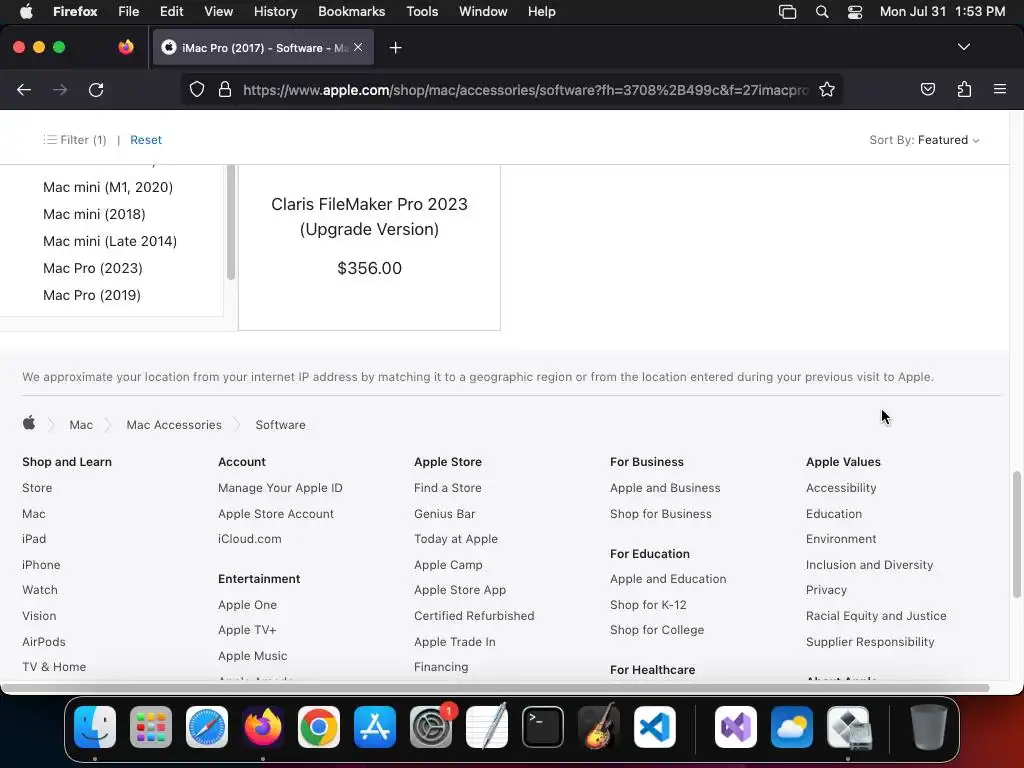The width and height of the screenshot is (1024, 768).
Task: Click the address bar URL field
Action: (526, 90)
